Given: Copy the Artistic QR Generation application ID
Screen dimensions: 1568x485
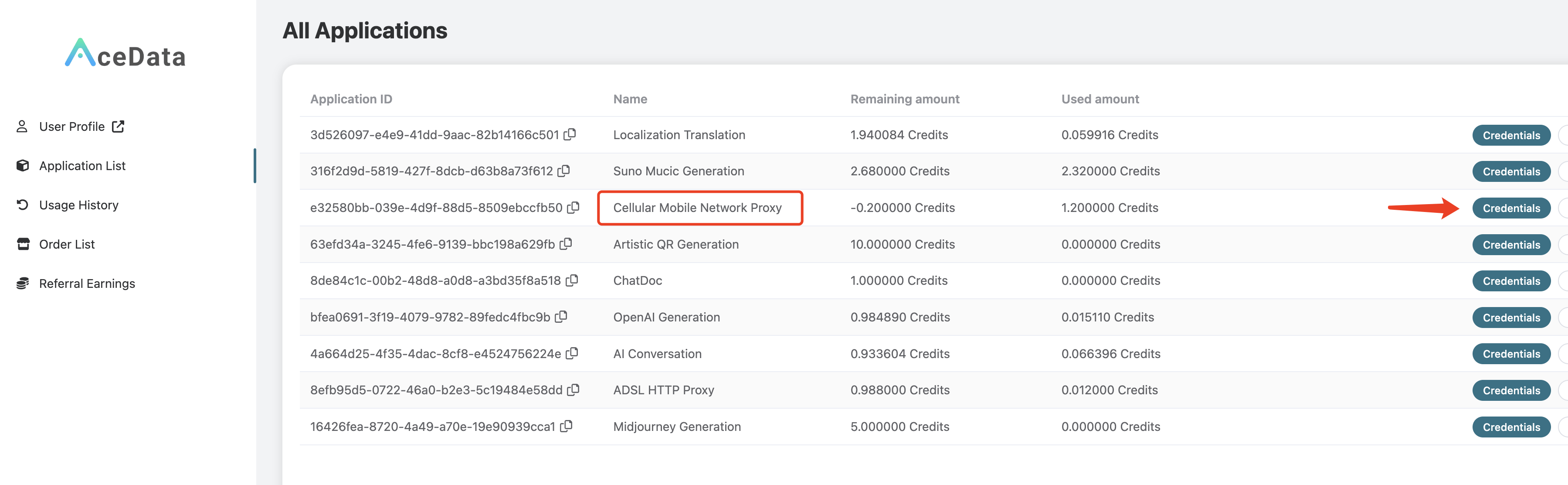Looking at the screenshot, I should 566,244.
